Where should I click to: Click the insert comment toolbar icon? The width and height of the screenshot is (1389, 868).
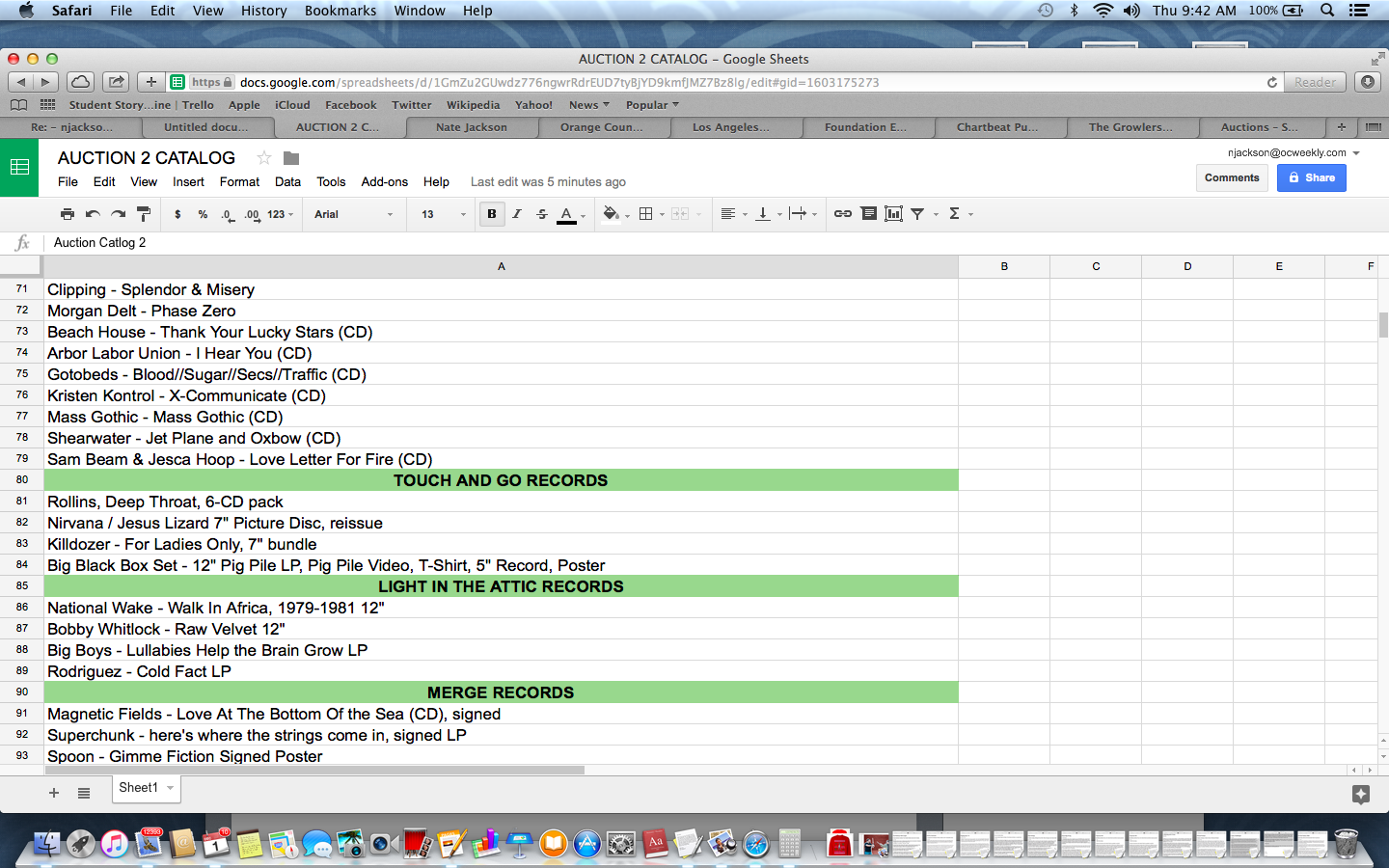coord(868,214)
